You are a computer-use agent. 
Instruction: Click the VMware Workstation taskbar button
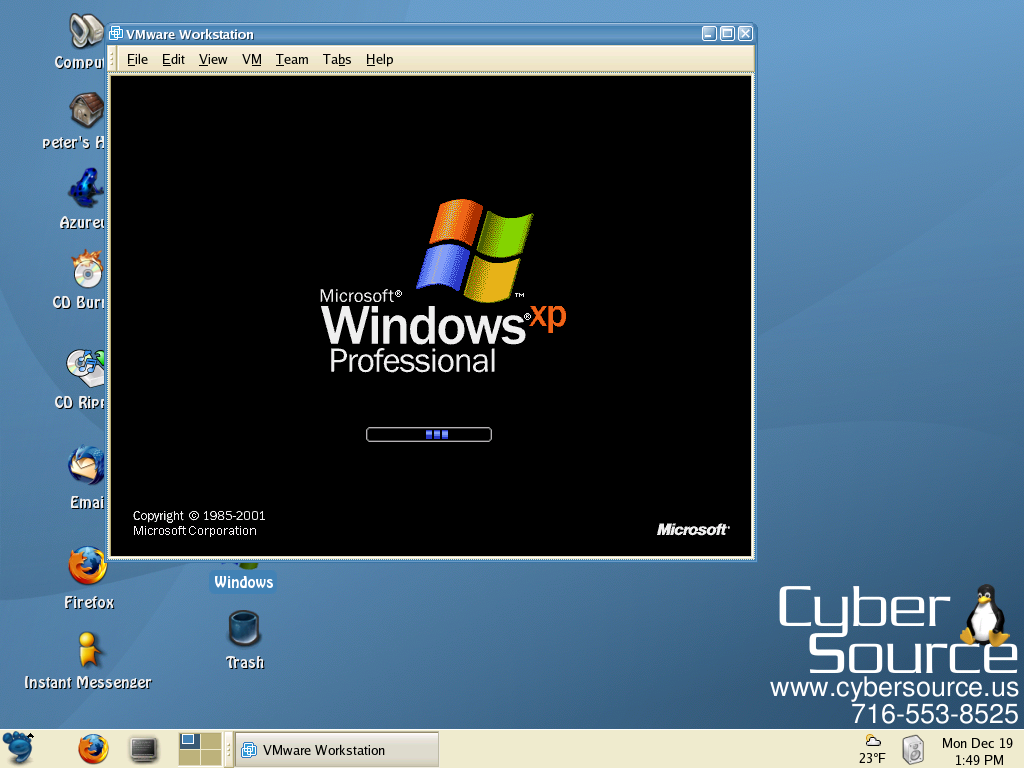tap(337, 750)
